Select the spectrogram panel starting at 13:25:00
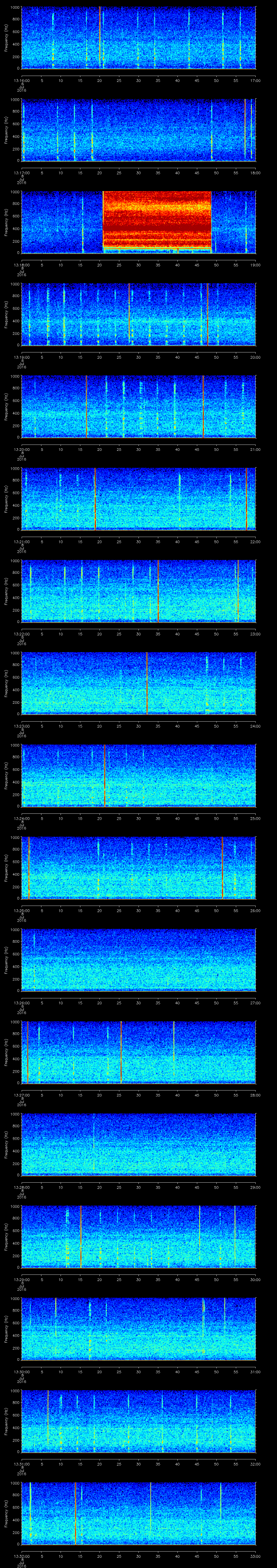 click(139, 868)
